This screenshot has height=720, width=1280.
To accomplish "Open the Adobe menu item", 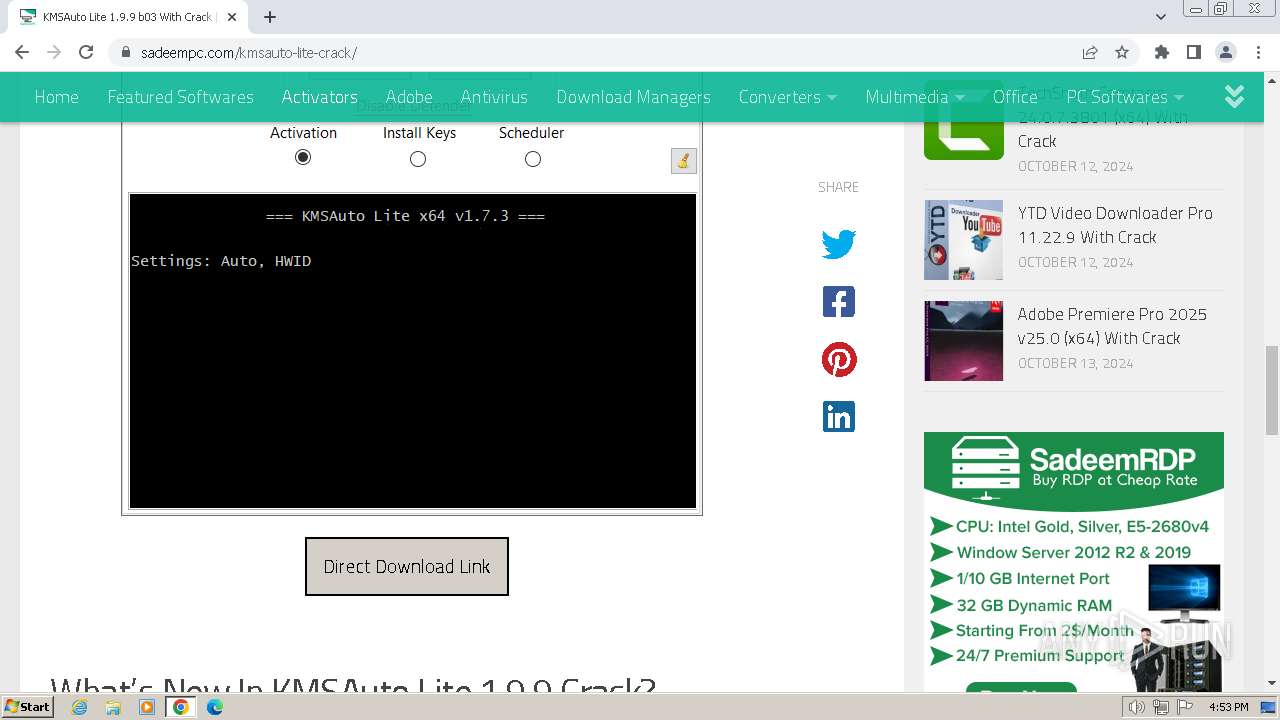I will click(x=409, y=97).
